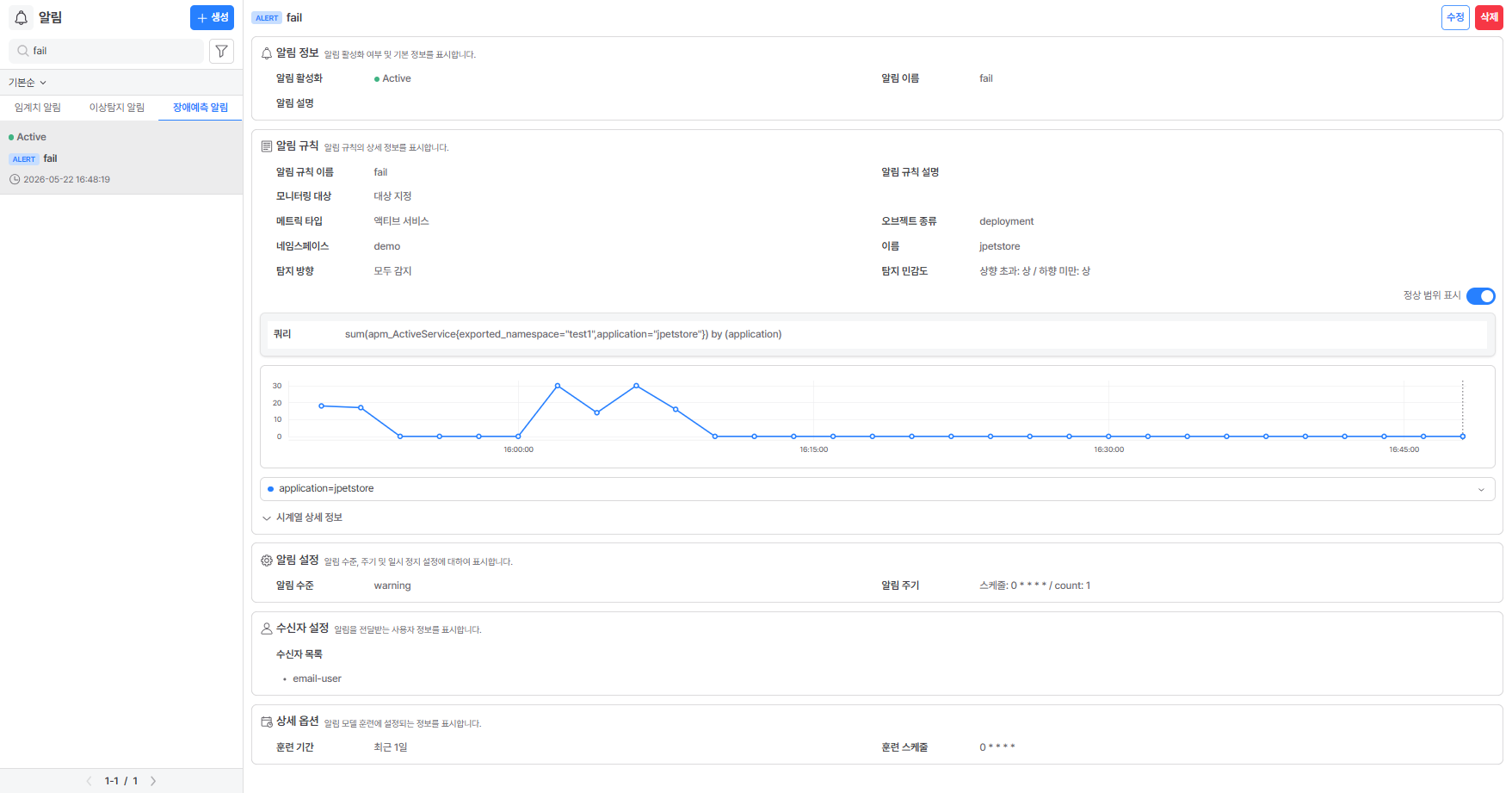Click the email-user recipient entry
Viewport: 1512px width, 793px height.
317,678
